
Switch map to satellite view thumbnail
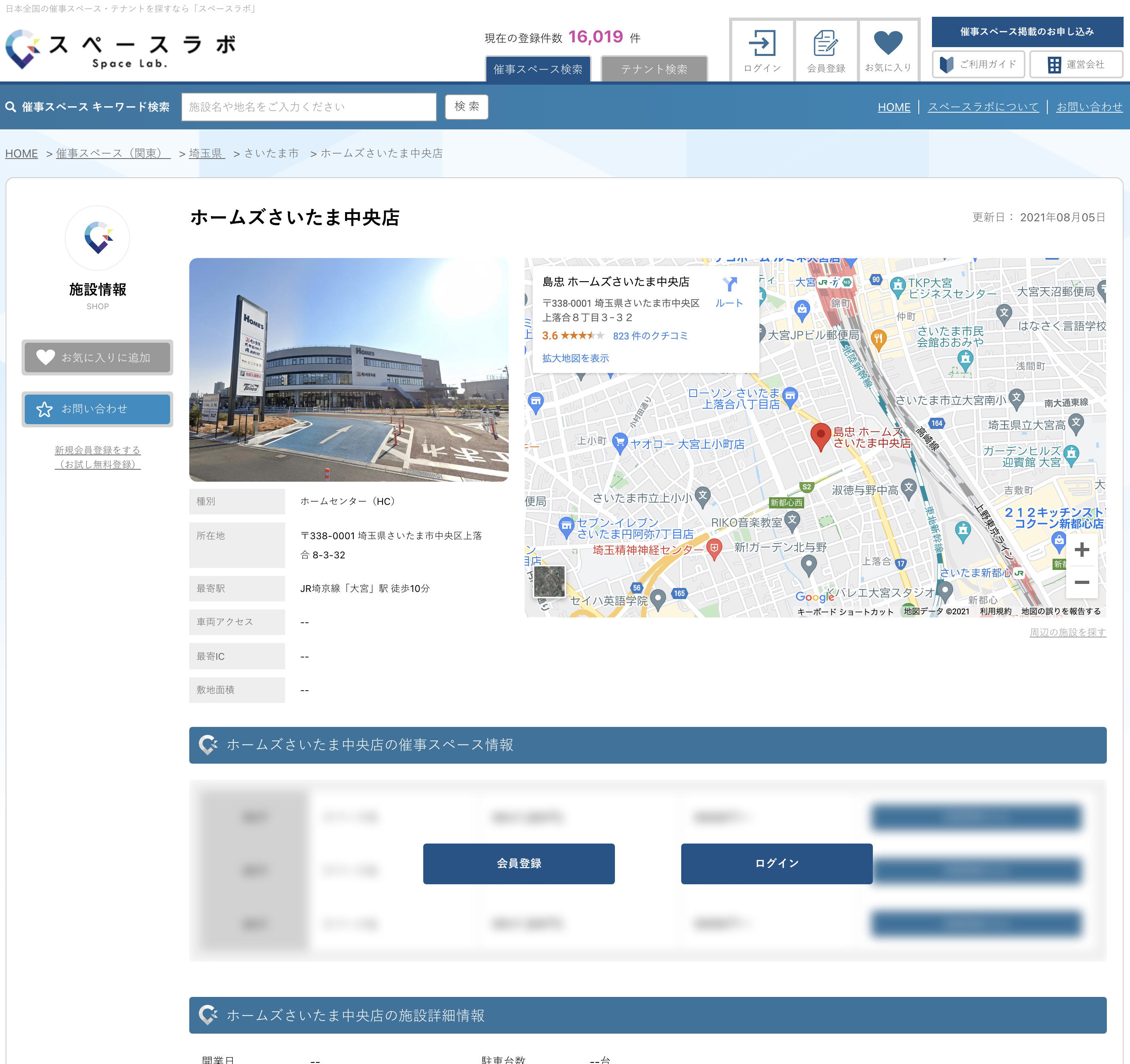(549, 581)
